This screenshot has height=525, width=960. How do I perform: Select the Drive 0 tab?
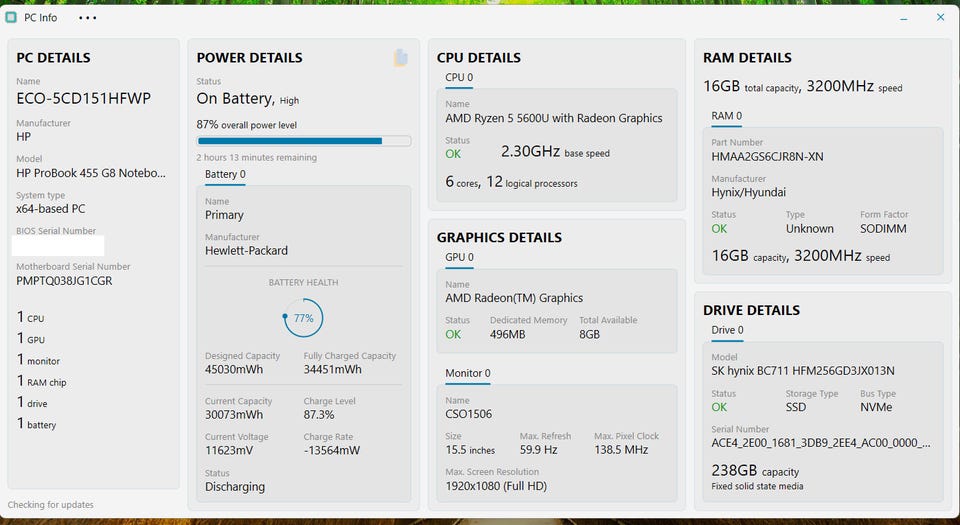click(727, 330)
